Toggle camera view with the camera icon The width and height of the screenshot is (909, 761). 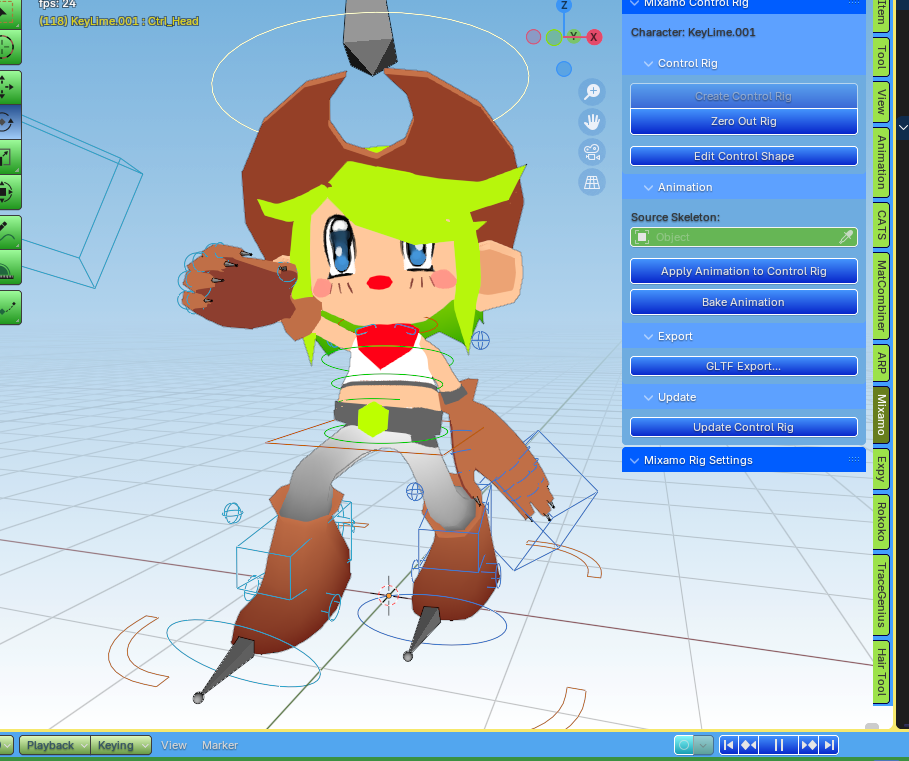point(593,152)
